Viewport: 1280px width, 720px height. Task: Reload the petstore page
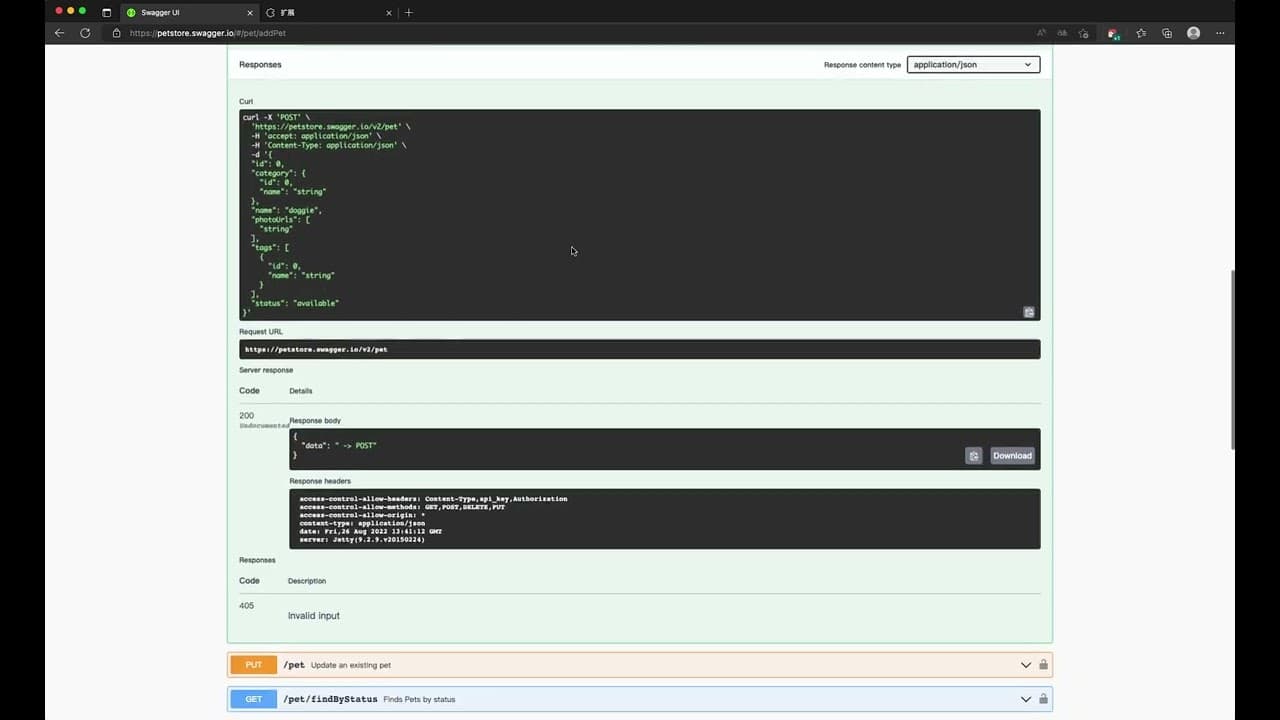[x=85, y=33]
